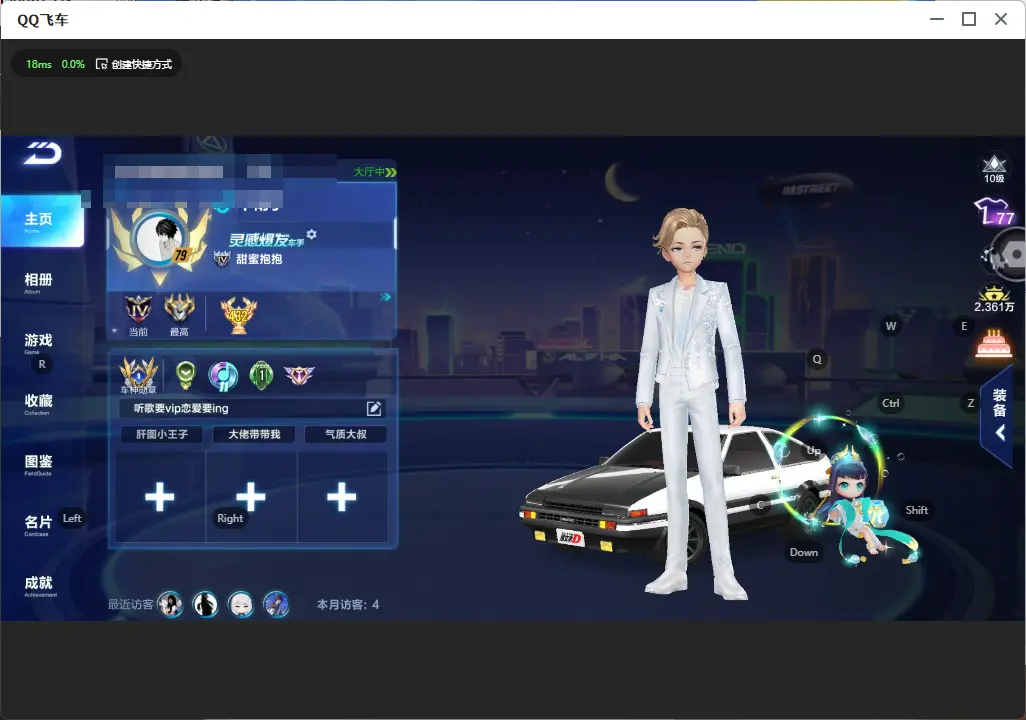The image size is (1026, 720).
Task: Open third recent visitor avatar, white hair
Action: pos(241,604)
